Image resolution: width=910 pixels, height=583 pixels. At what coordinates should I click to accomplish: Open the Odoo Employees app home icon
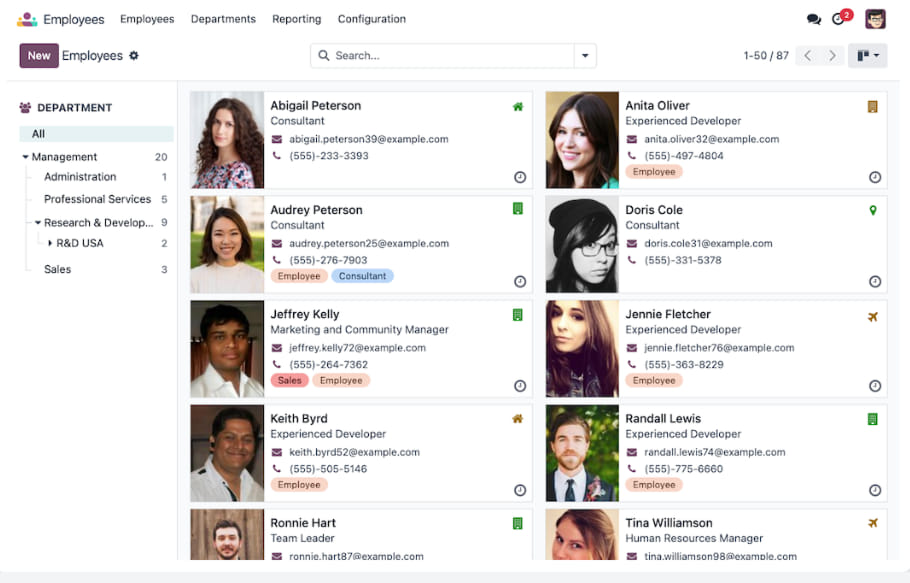point(27,19)
